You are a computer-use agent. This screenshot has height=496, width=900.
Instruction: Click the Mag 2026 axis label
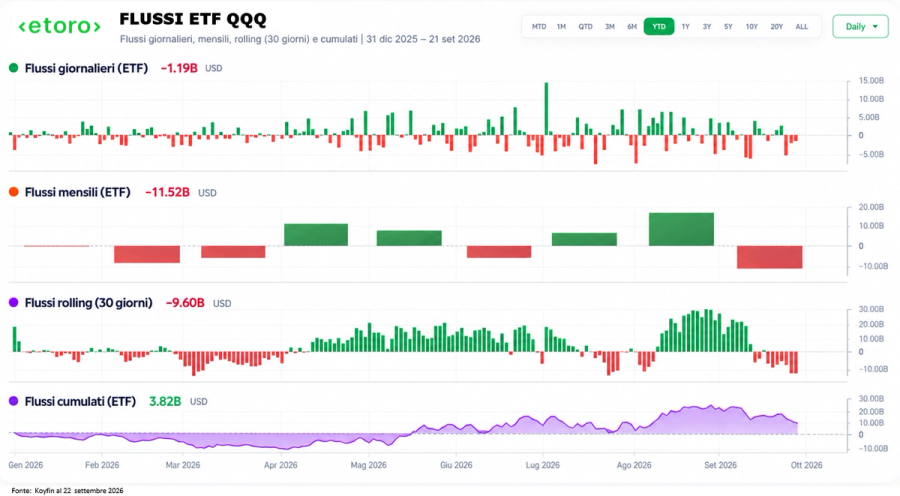368,465
